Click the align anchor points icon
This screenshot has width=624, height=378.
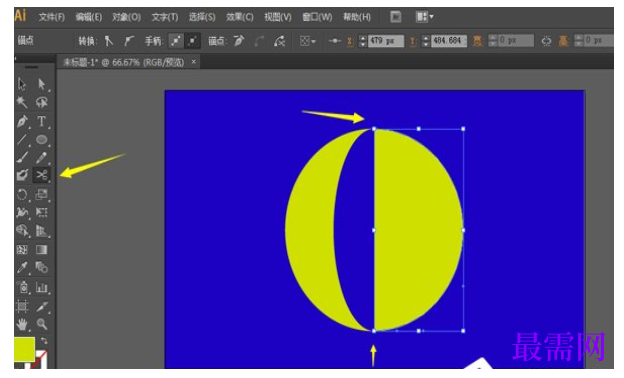(x=335, y=41)
